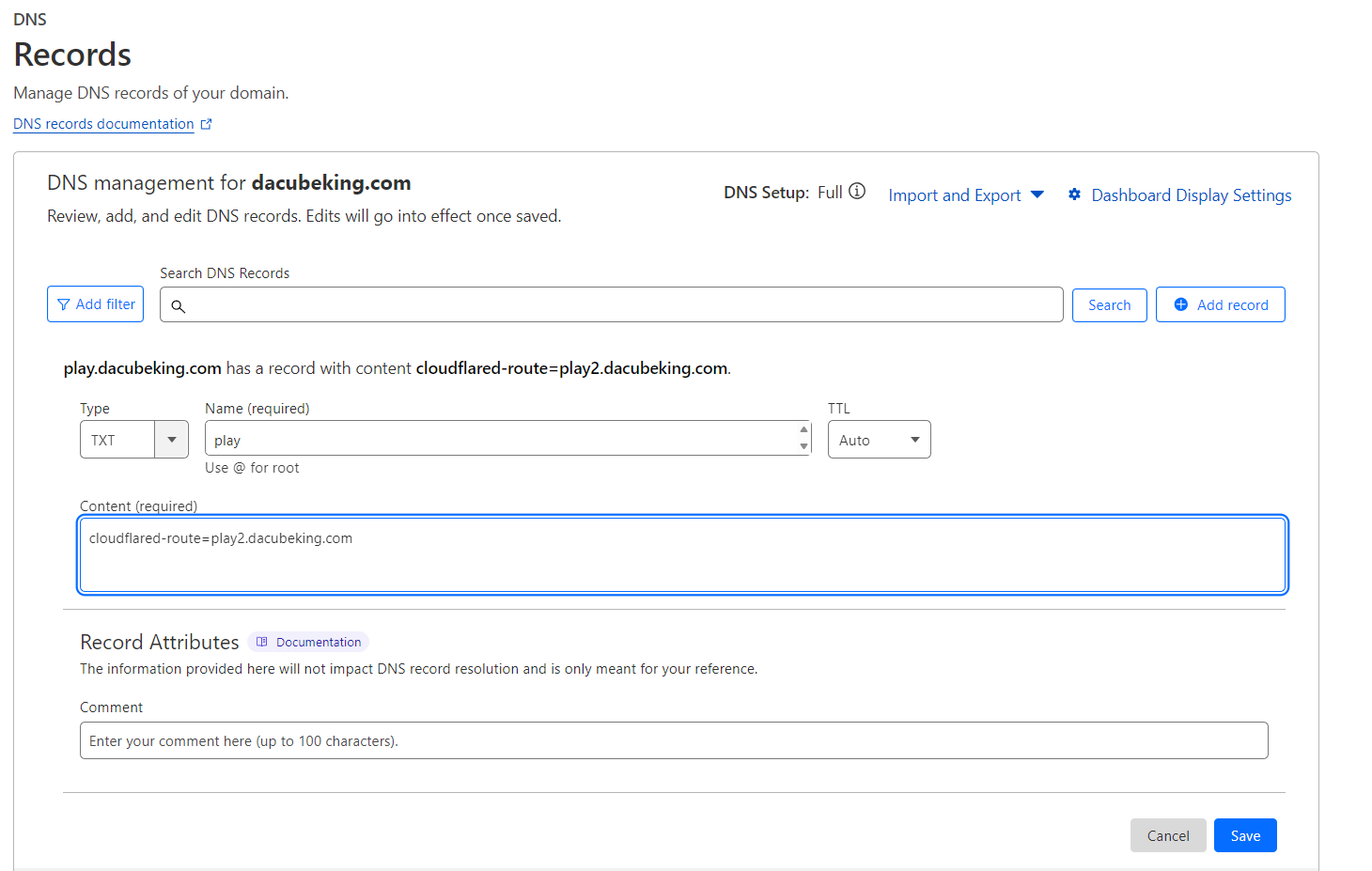Save the DNS record
Screen dimensions: 1372x871
(1245, 835)
